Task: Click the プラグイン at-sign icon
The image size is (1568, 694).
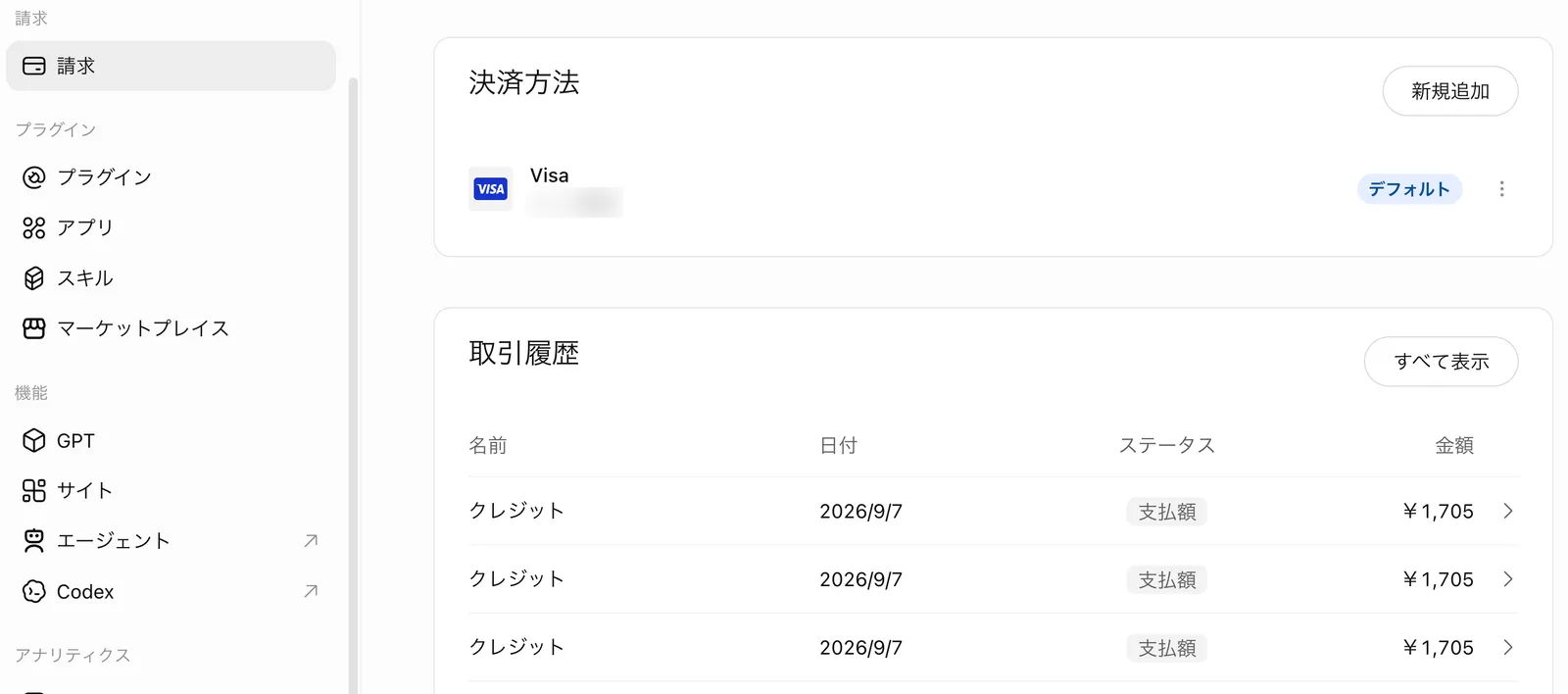Action: pos(34,177)
